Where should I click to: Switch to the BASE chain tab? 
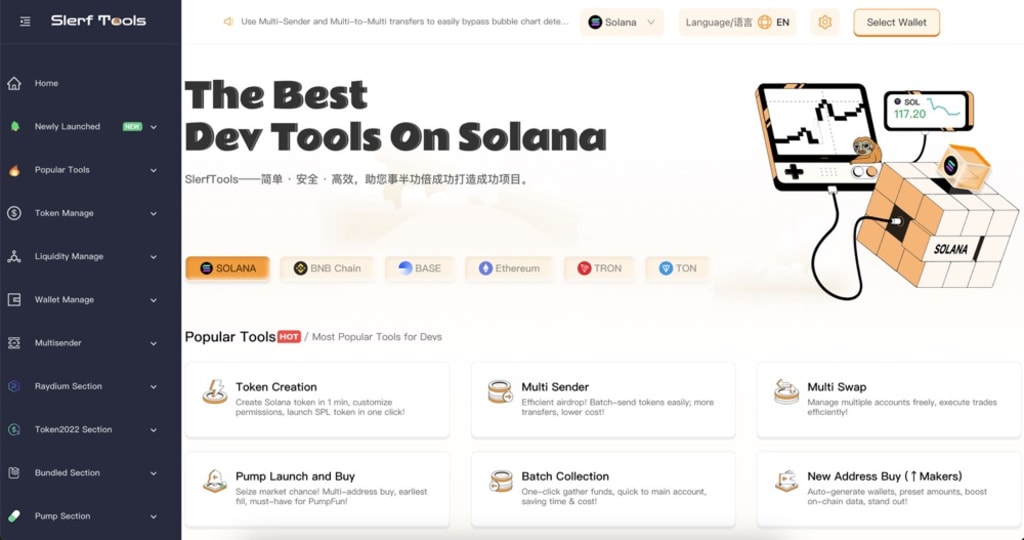click(419, 268)
